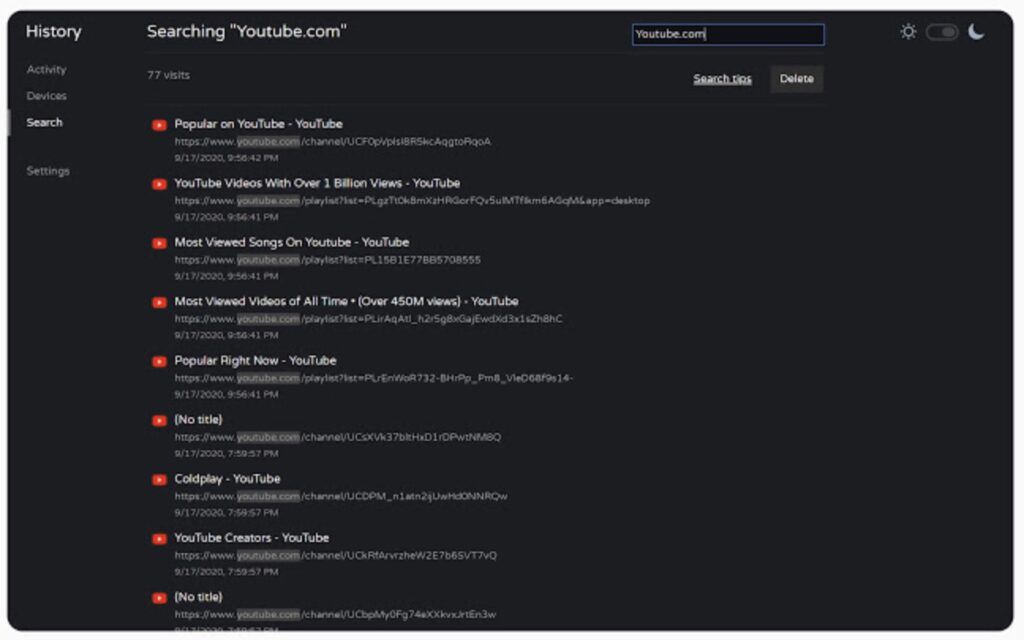1024x640 pixels.
Task: Click YouTube icon beside the UCsXVk37 (No title) entry
Action: (159, 421)
